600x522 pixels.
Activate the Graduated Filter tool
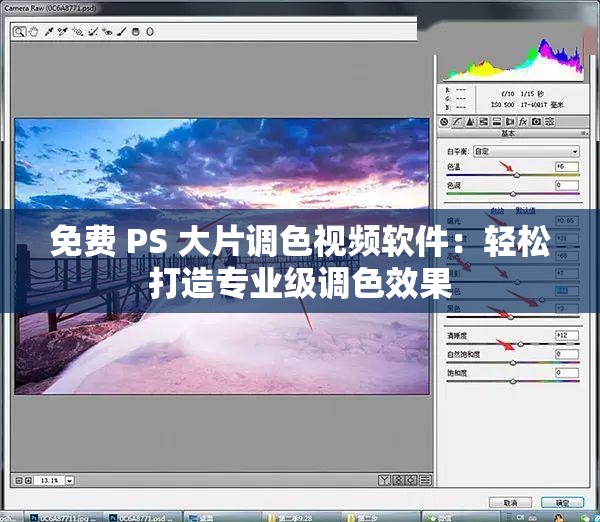[x=135, y=31]
